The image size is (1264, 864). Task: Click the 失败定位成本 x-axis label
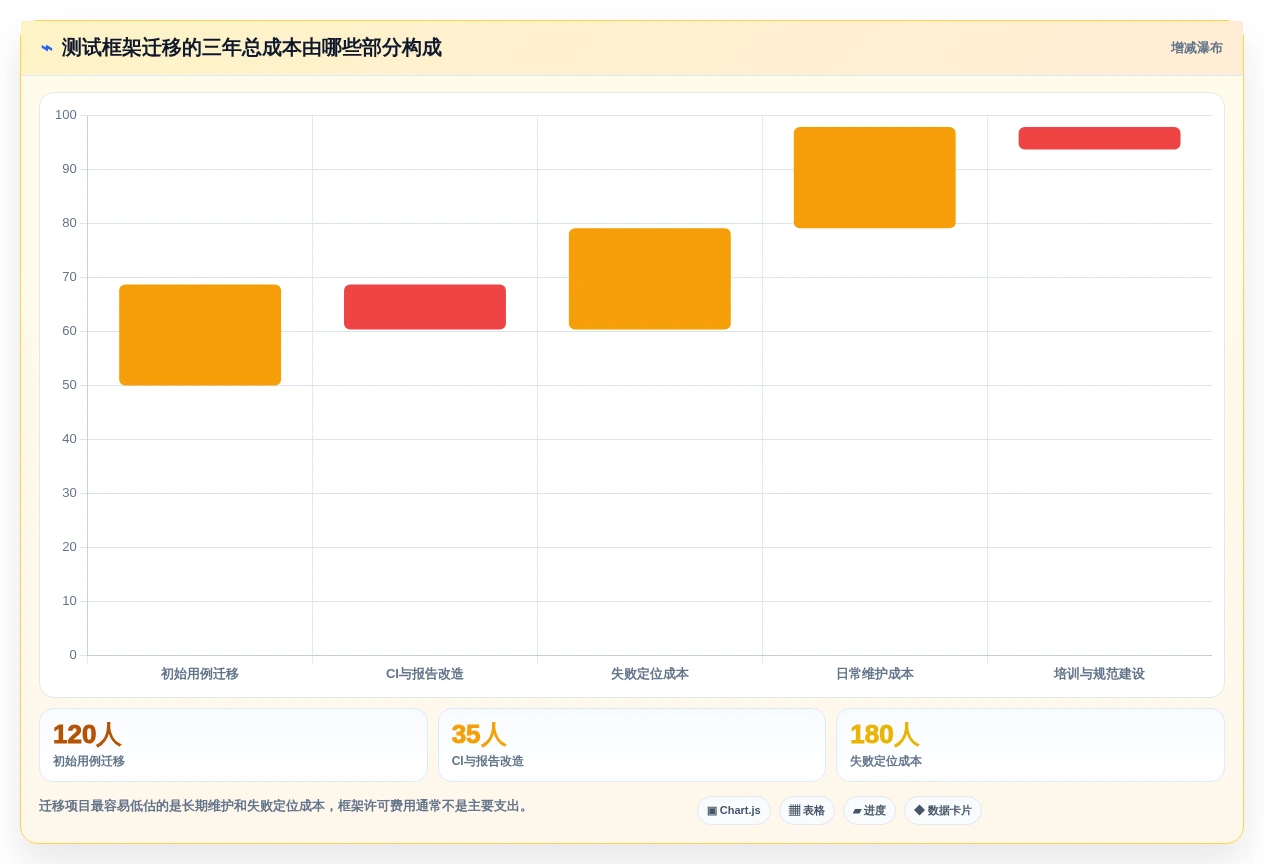pyautogui.click(x=650, y=674)
